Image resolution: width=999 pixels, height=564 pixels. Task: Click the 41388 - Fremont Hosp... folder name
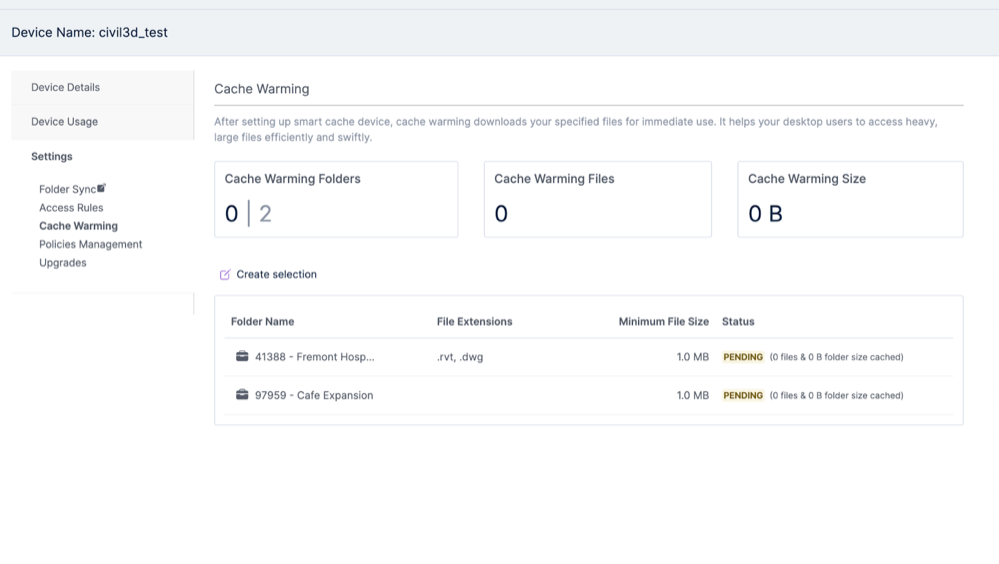click(x=315, y=357)
